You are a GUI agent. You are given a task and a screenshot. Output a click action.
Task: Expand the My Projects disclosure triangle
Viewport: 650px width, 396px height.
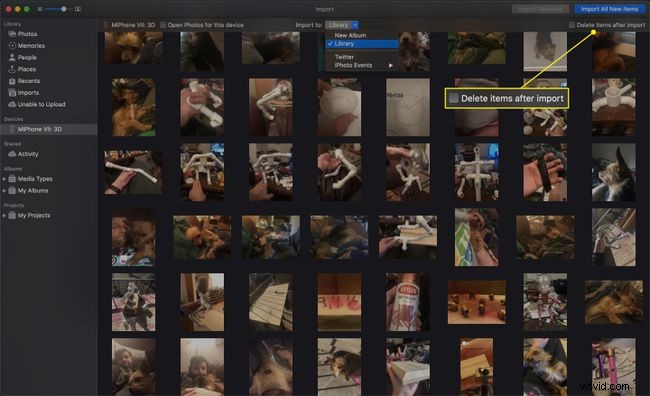coord(4,215)
